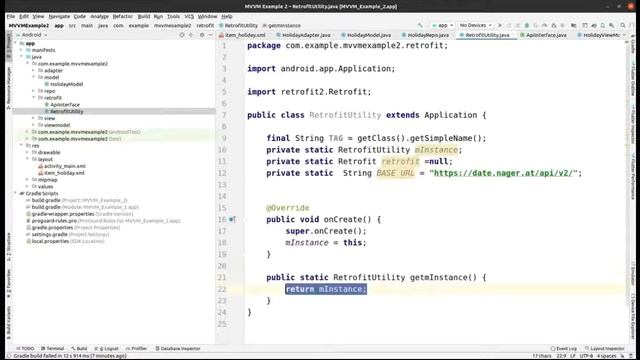This screenshot has width=640, height=360.
Task: Click the MVVMExample2 breadcrumb
Action: tap(29, 25)
